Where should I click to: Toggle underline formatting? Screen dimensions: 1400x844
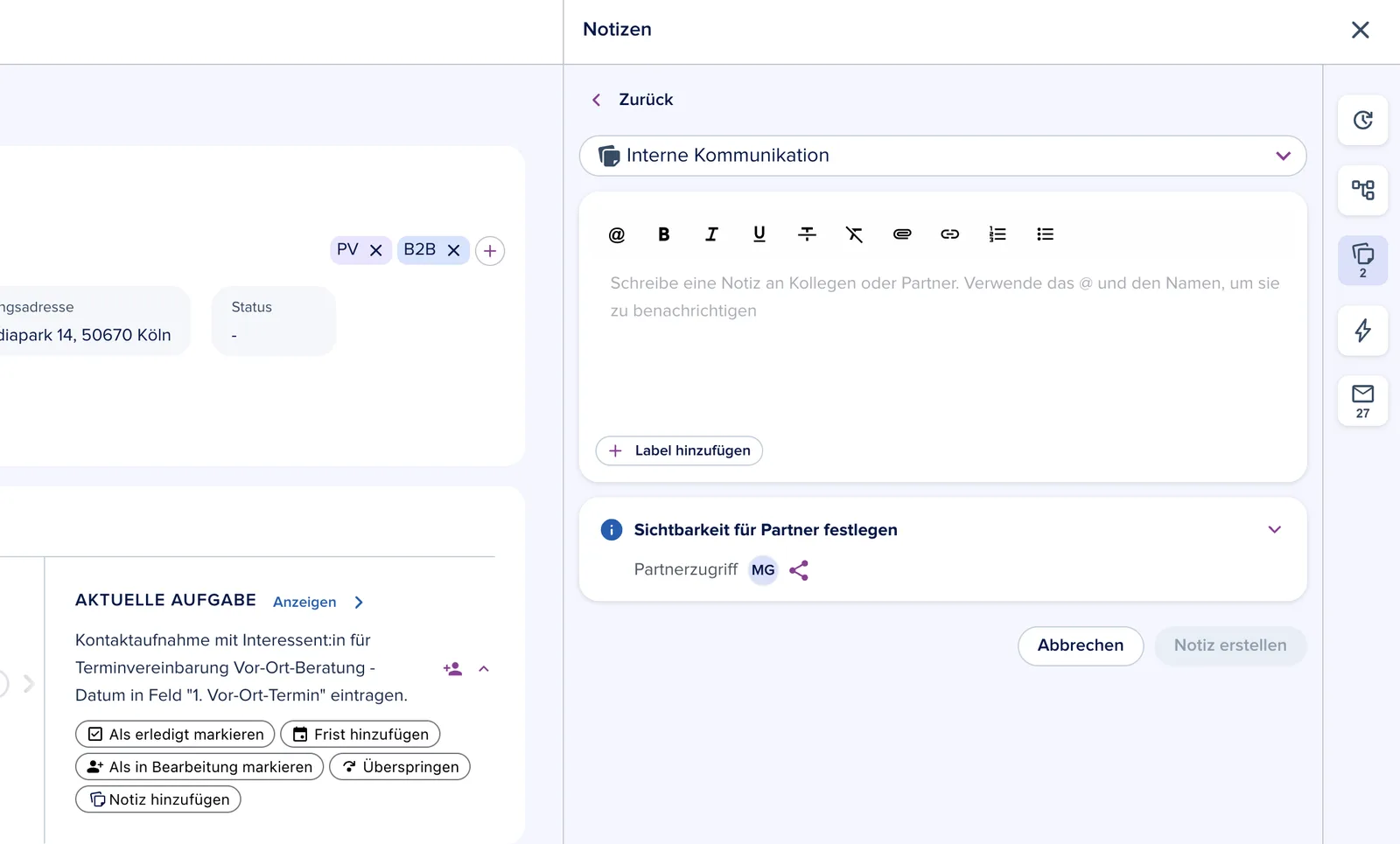(x=759, y=234)
